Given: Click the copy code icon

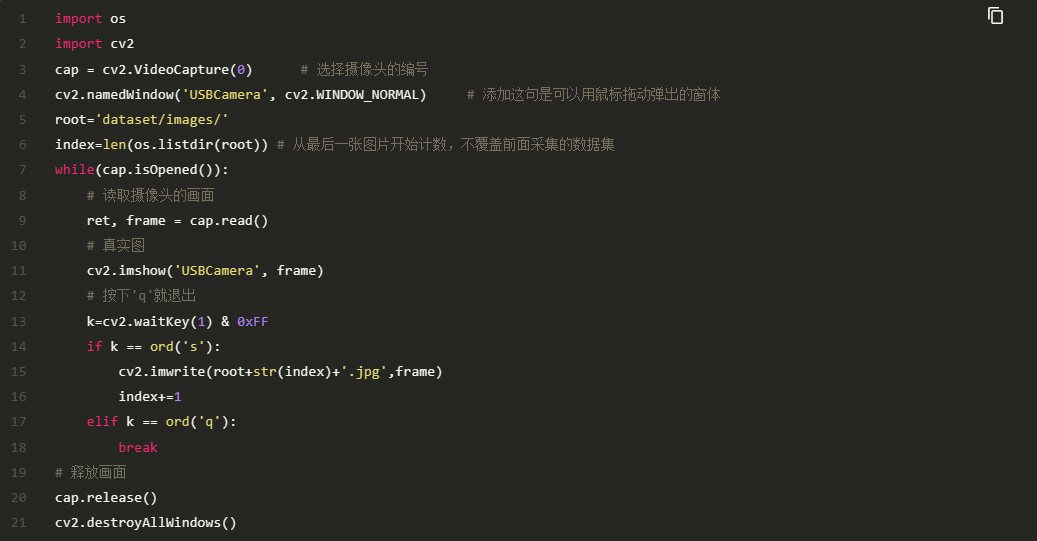Looking at the screenshot, I should 995,15.
